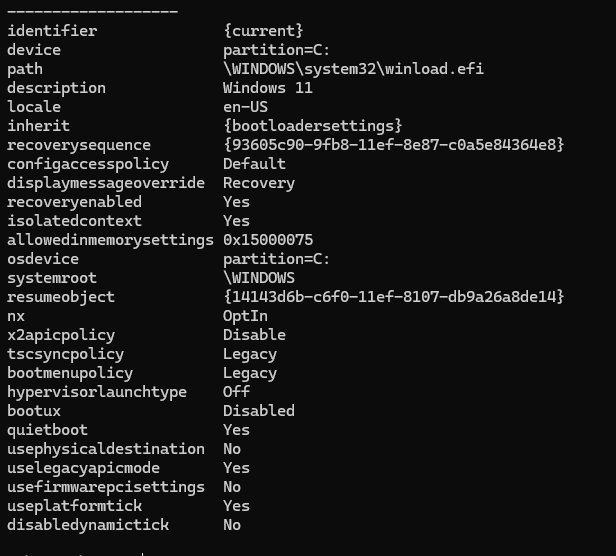Click the hypervisorlaunchtype Off value

click(236, 392)
